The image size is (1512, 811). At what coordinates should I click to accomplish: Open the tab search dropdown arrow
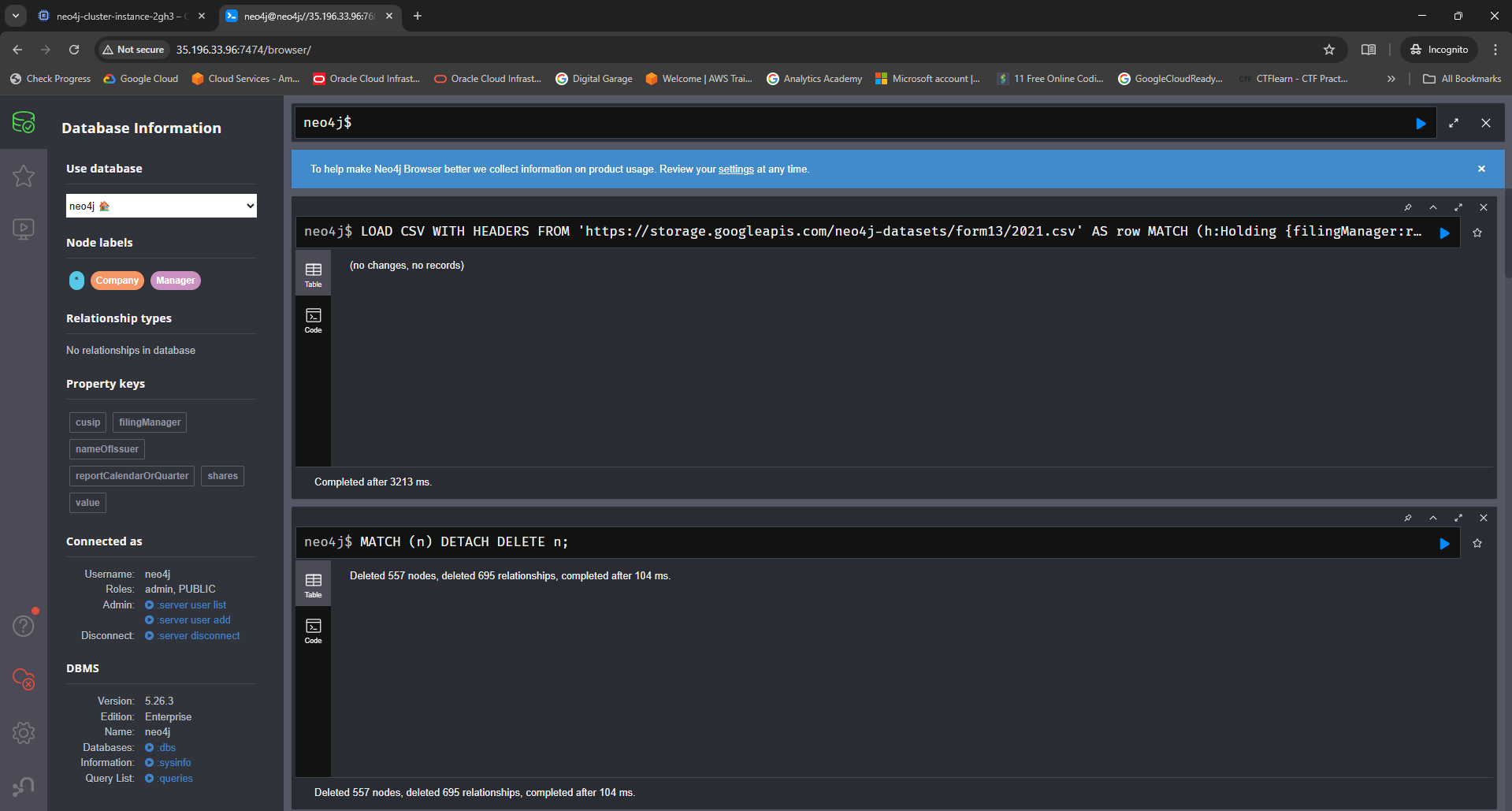[16, 16]
